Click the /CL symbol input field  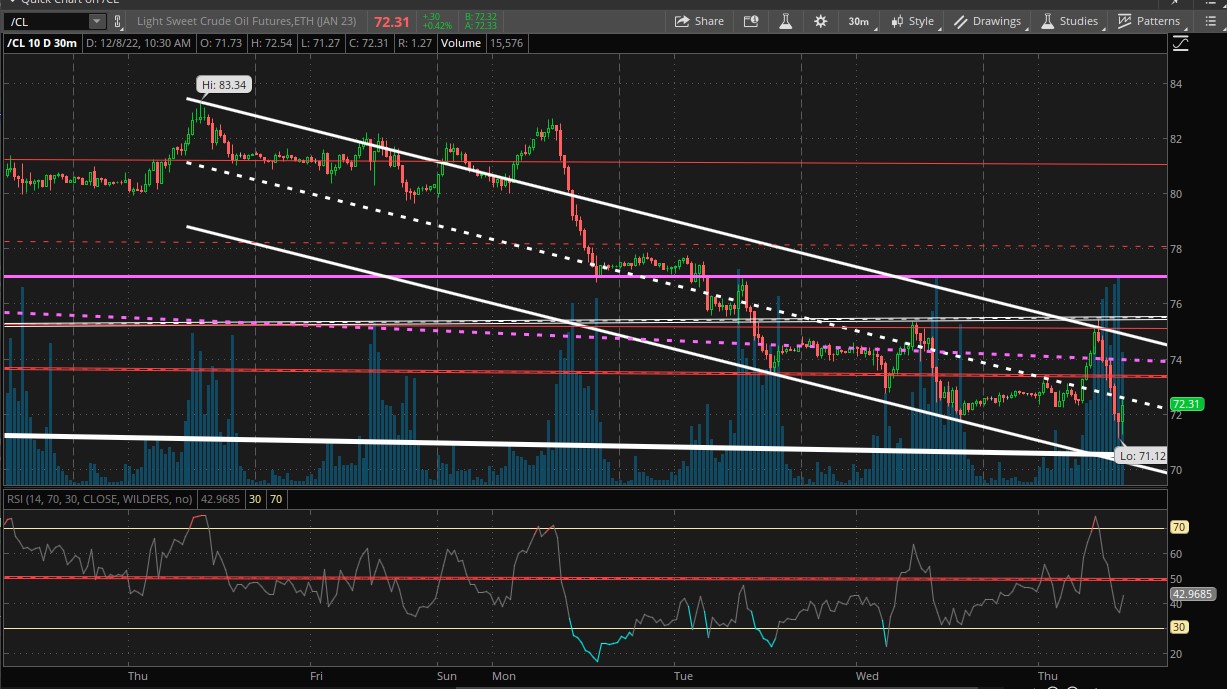point(46,21)
